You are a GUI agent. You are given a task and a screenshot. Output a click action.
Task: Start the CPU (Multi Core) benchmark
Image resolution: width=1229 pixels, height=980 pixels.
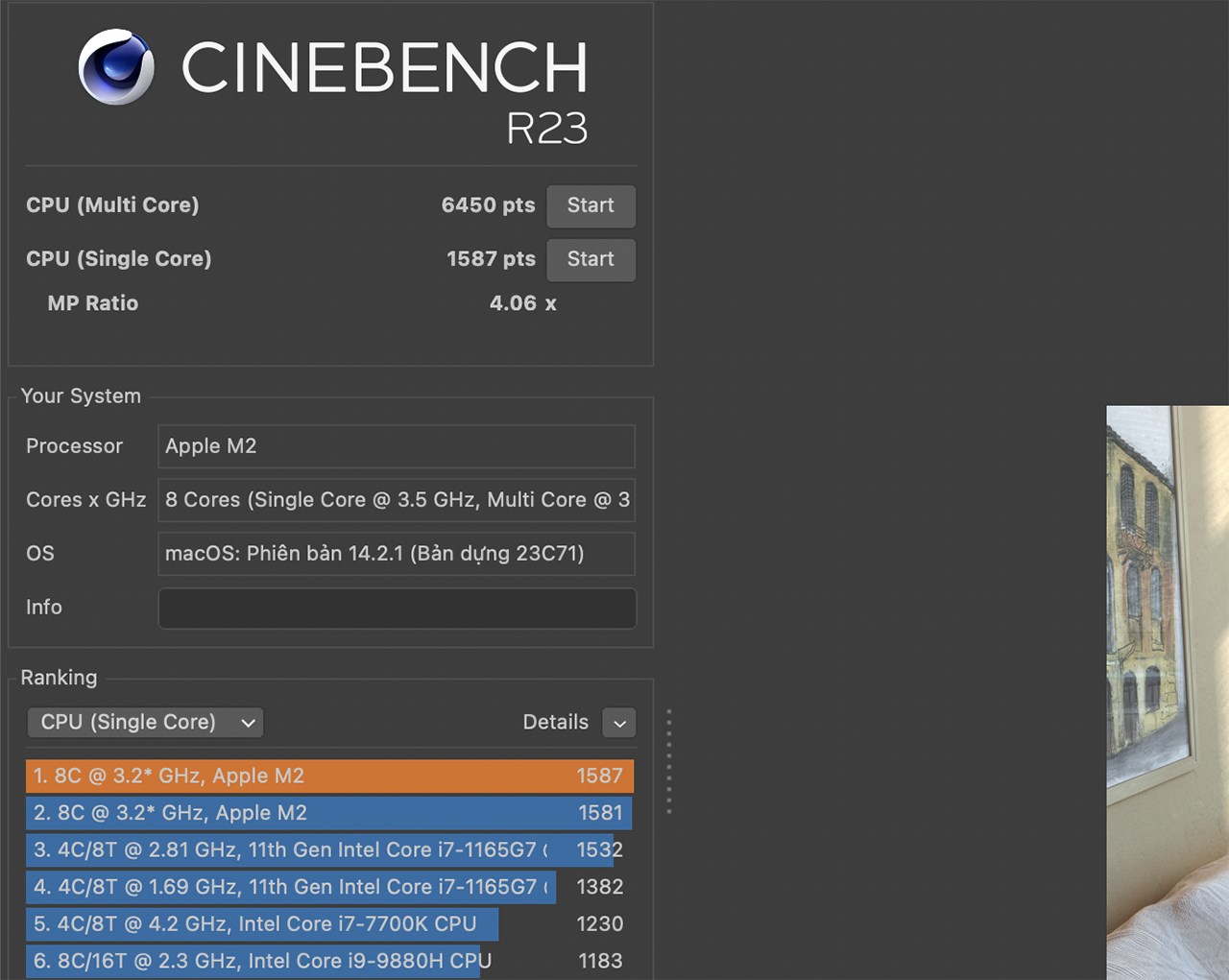590,205
